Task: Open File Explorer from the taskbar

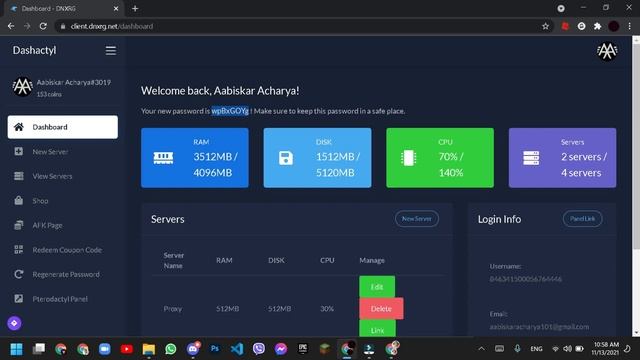Action: pos(149,349)
